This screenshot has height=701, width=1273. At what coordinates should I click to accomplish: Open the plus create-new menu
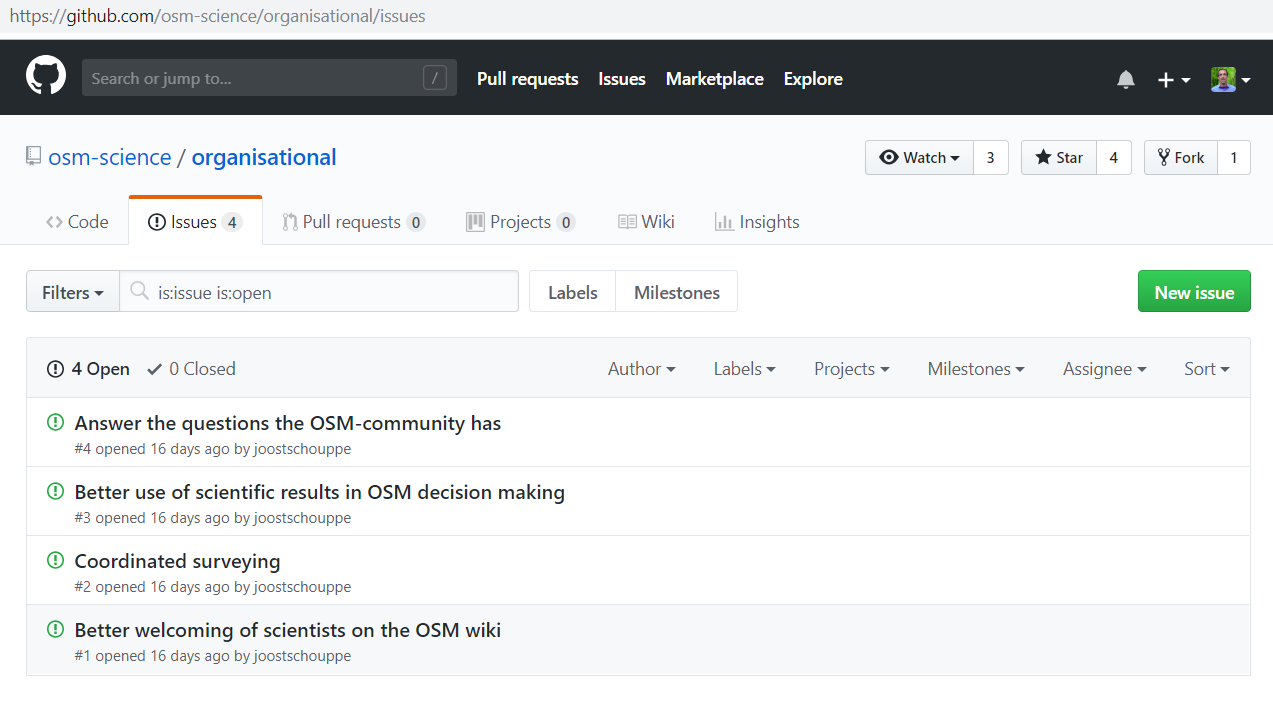click(1174, 79)
